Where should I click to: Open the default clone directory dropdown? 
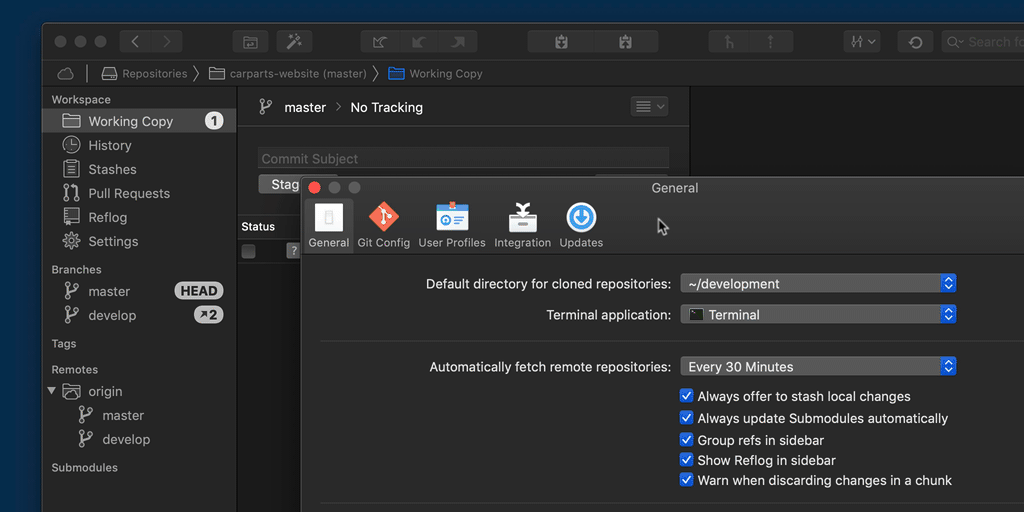pos(818,284)
